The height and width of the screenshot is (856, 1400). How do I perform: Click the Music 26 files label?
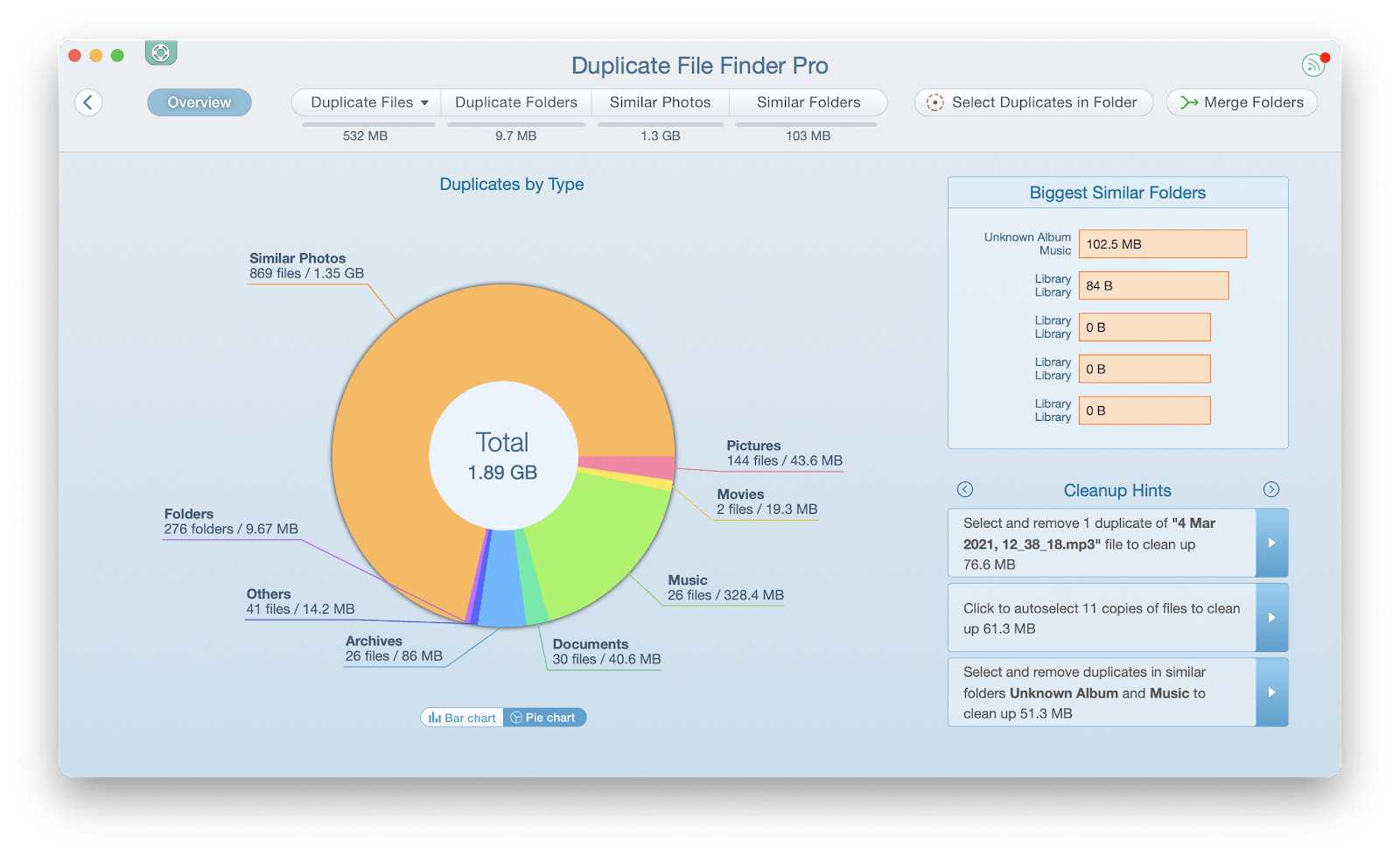coord(725,587)
